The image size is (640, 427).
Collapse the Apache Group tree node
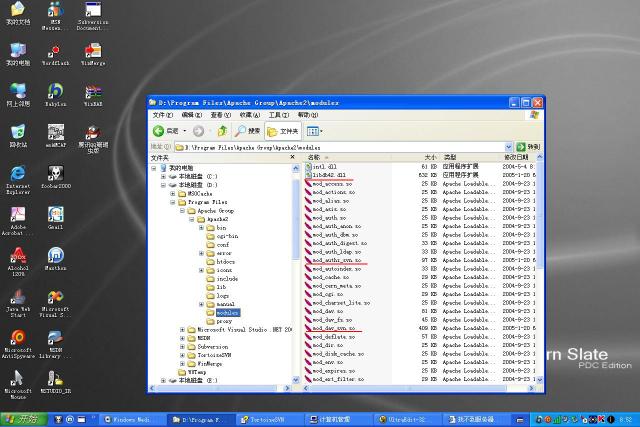click(182, 211)
